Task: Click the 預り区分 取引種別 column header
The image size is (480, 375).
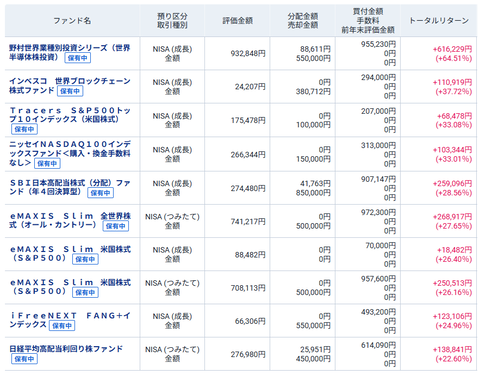Action: pos(172,21)
